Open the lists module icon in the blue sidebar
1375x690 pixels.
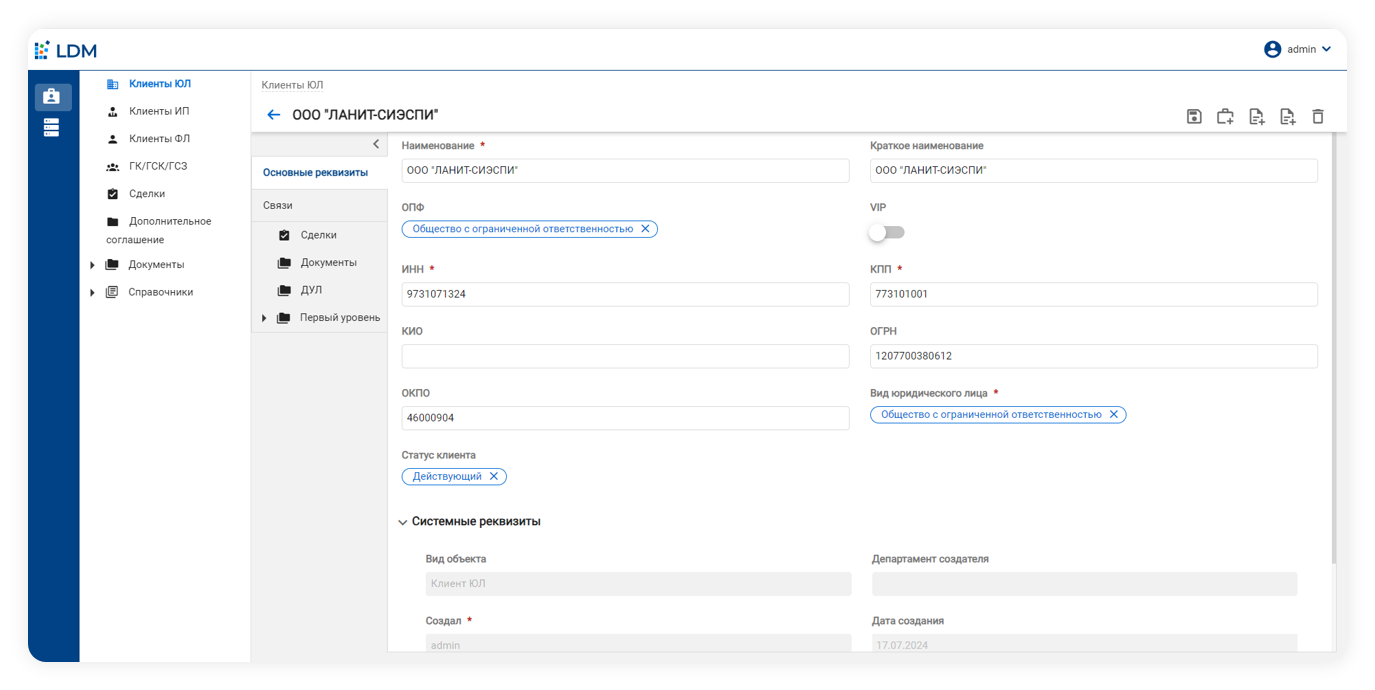(x=53, y=128)
